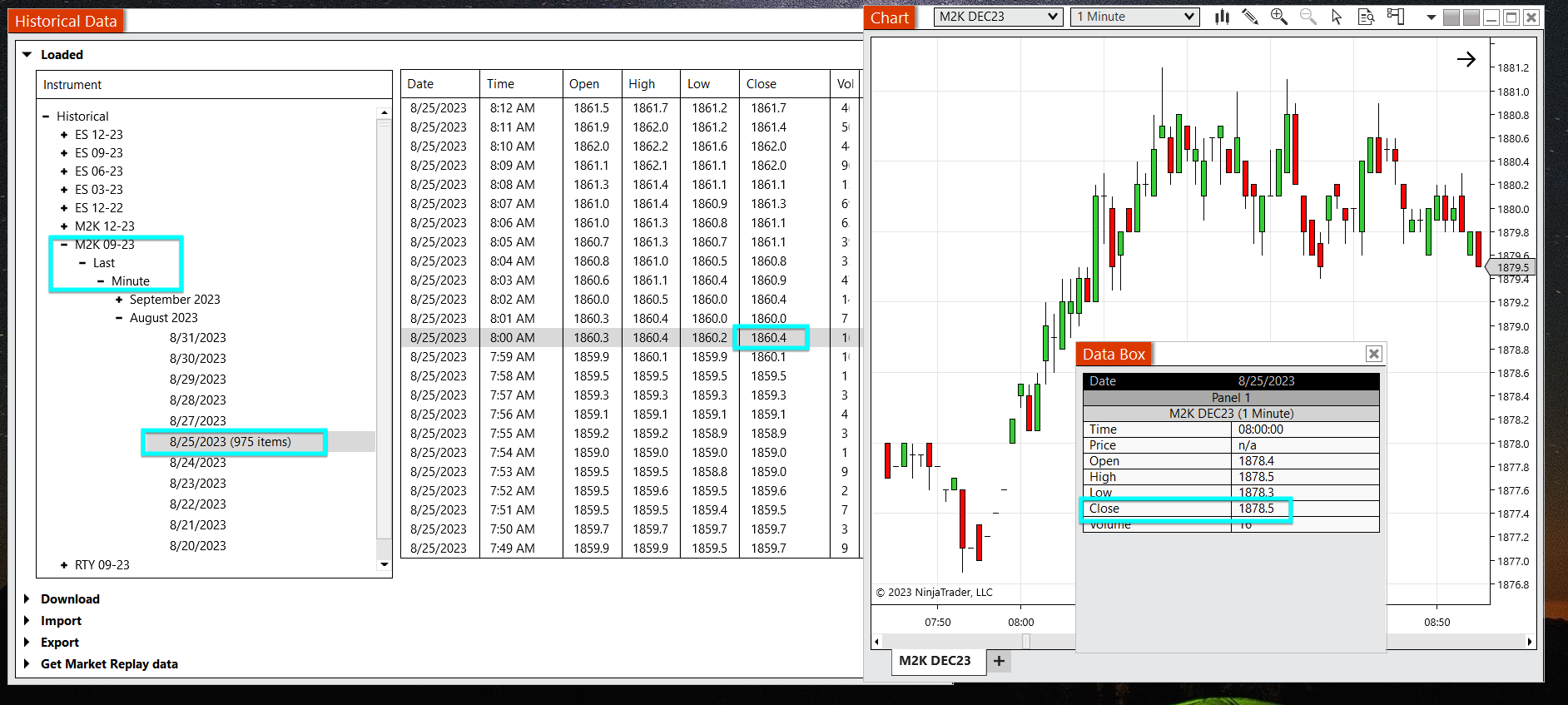Close the Data Box panel
1568x705 pixels.
[x=1374, y=354]
